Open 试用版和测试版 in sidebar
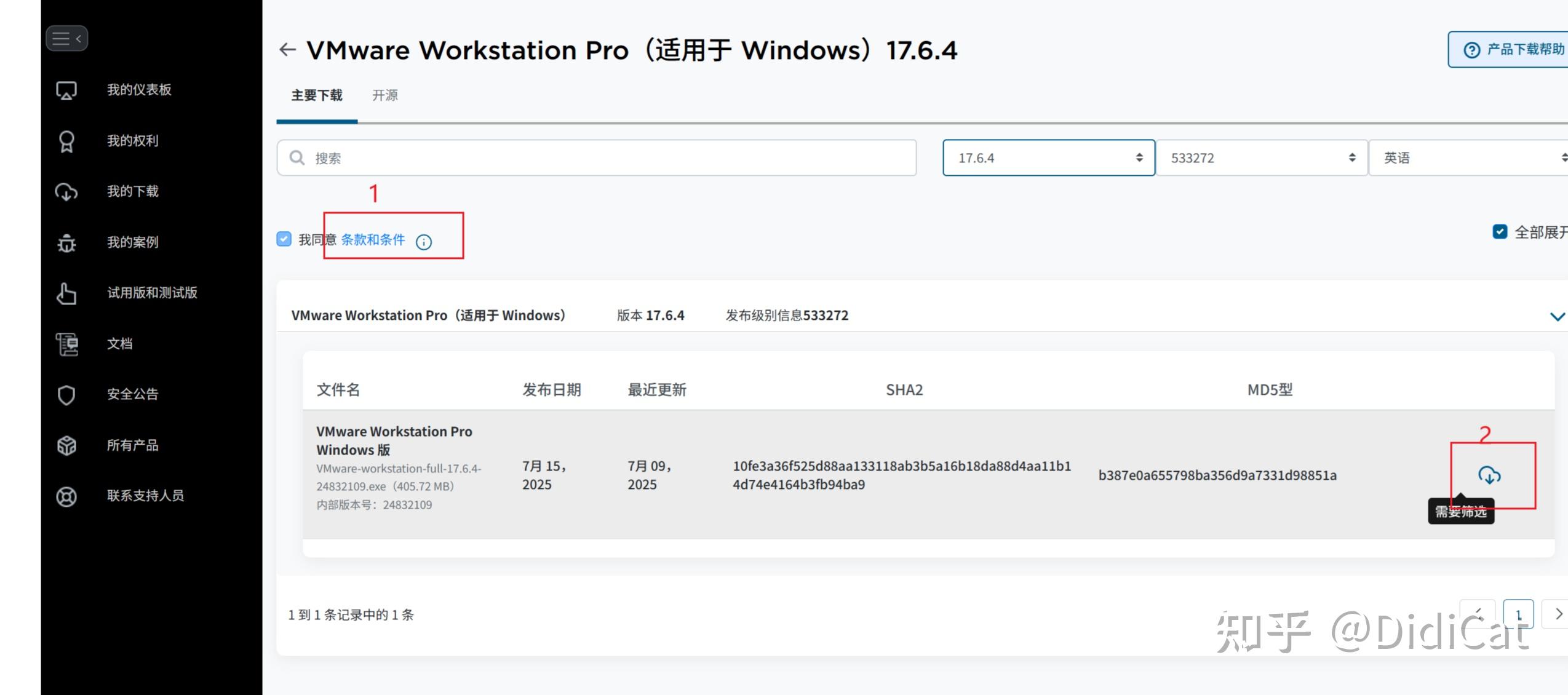The image size is (1568, 695). pos(153,293)
